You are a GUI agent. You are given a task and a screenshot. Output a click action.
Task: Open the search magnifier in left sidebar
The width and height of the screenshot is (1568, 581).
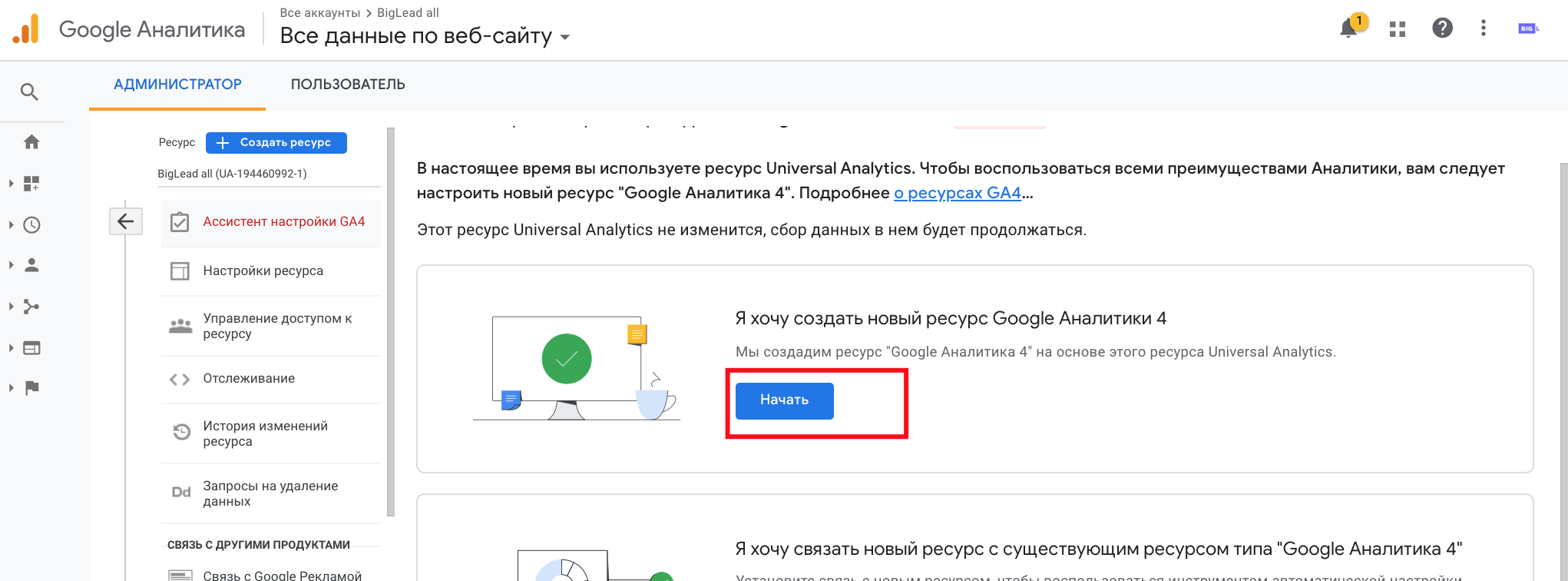pos(29,92)
